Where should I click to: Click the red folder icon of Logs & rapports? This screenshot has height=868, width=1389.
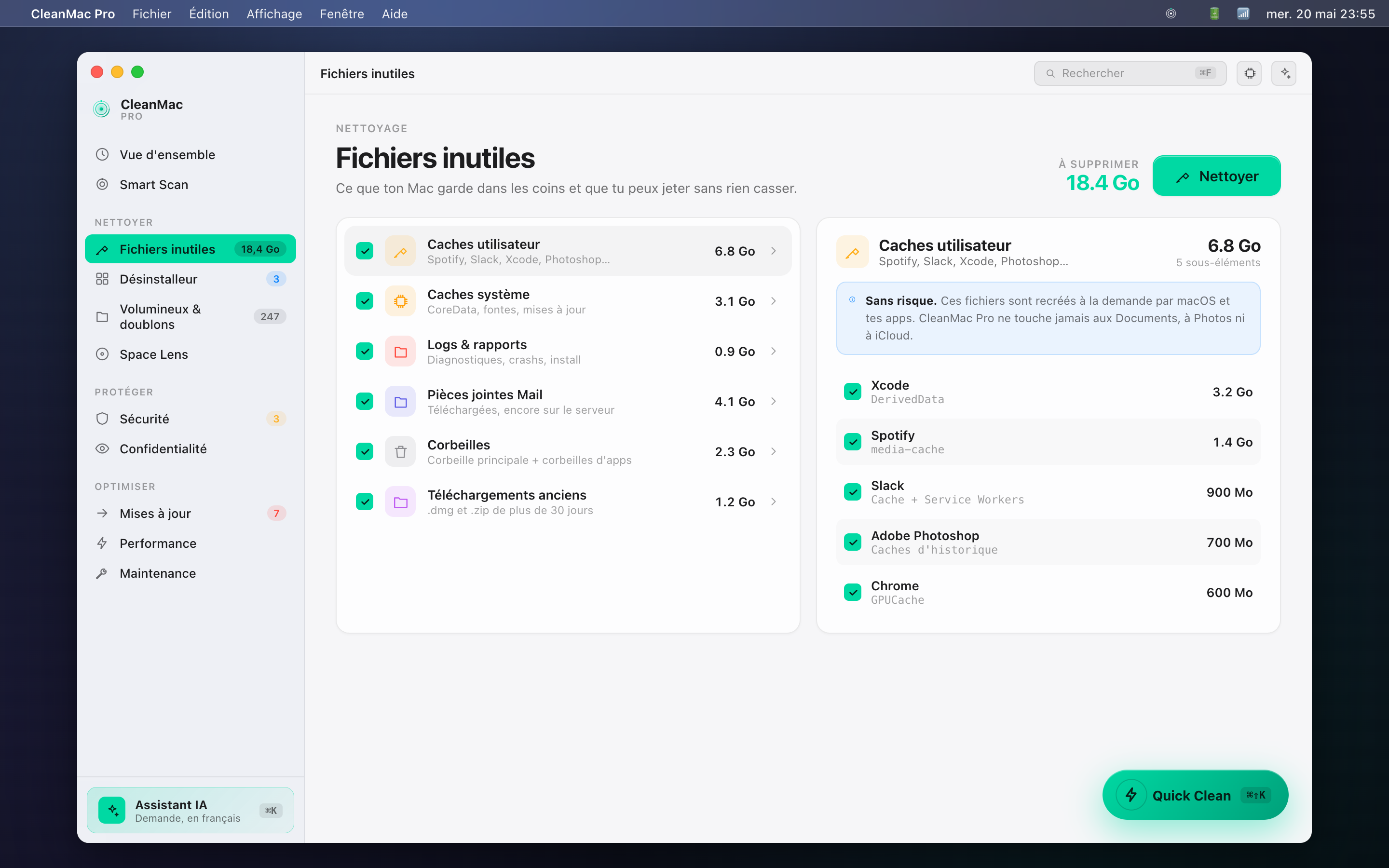coord(401,352)
